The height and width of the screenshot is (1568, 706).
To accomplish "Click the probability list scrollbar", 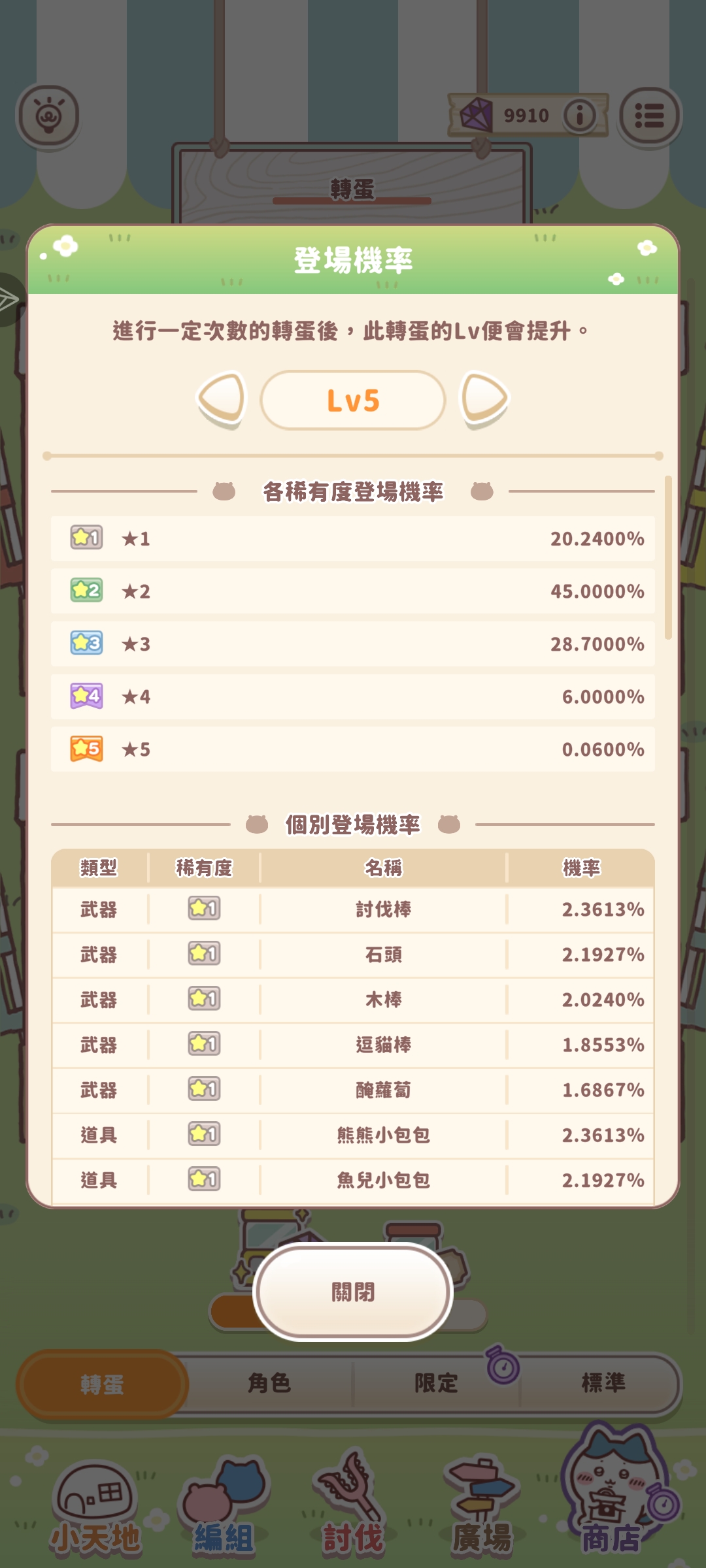I will [x=667, y=559].
